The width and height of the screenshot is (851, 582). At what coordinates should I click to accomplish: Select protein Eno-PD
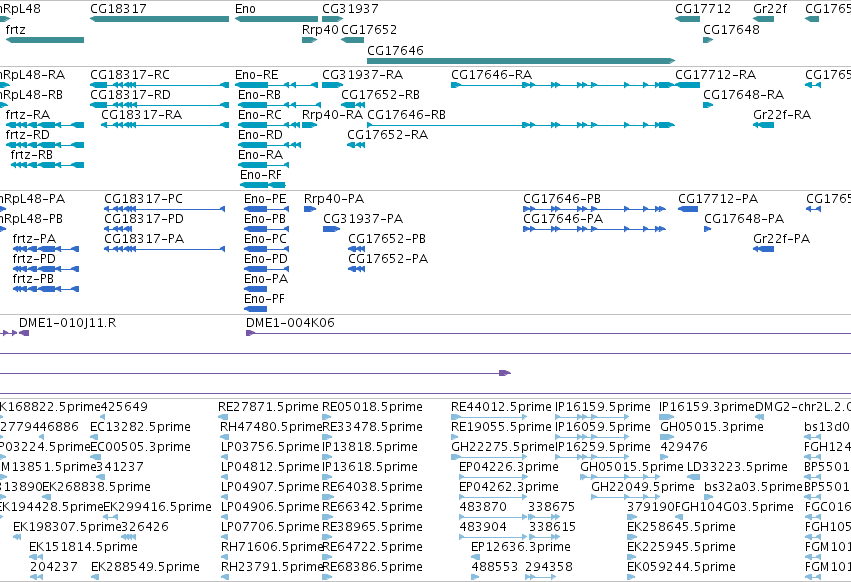(x=266, y=269)
